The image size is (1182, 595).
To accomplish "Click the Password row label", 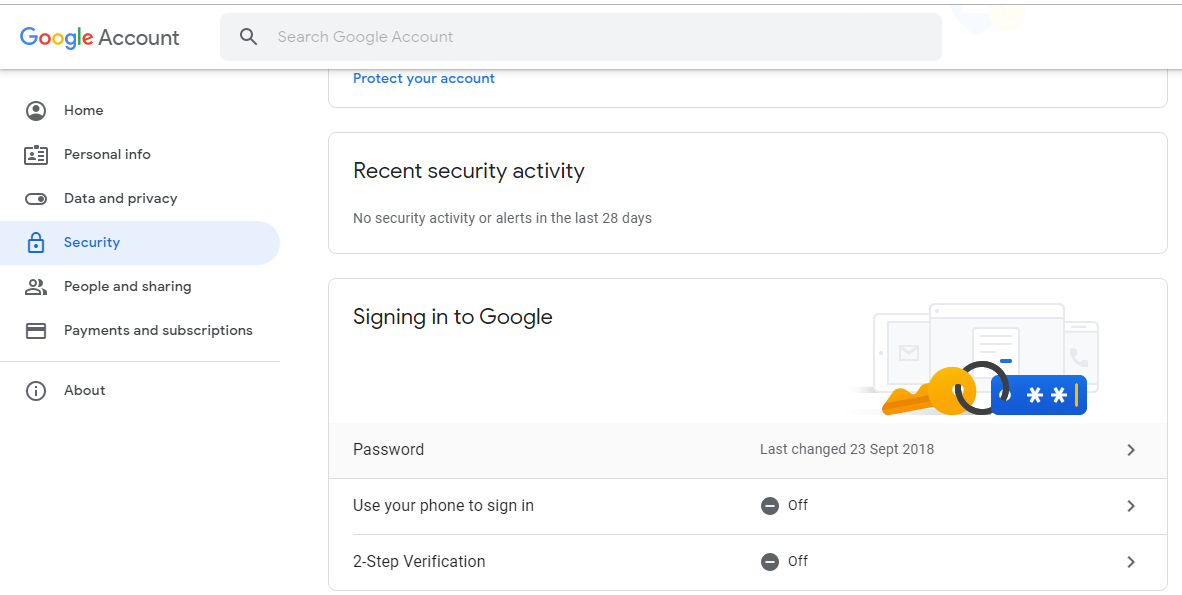I will point(388,450).
